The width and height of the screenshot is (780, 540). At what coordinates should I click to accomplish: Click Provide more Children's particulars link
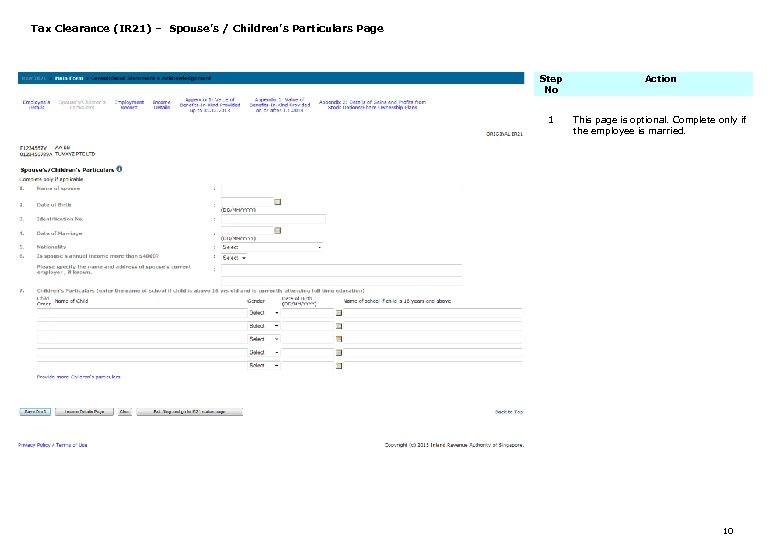tap(79, 377)
